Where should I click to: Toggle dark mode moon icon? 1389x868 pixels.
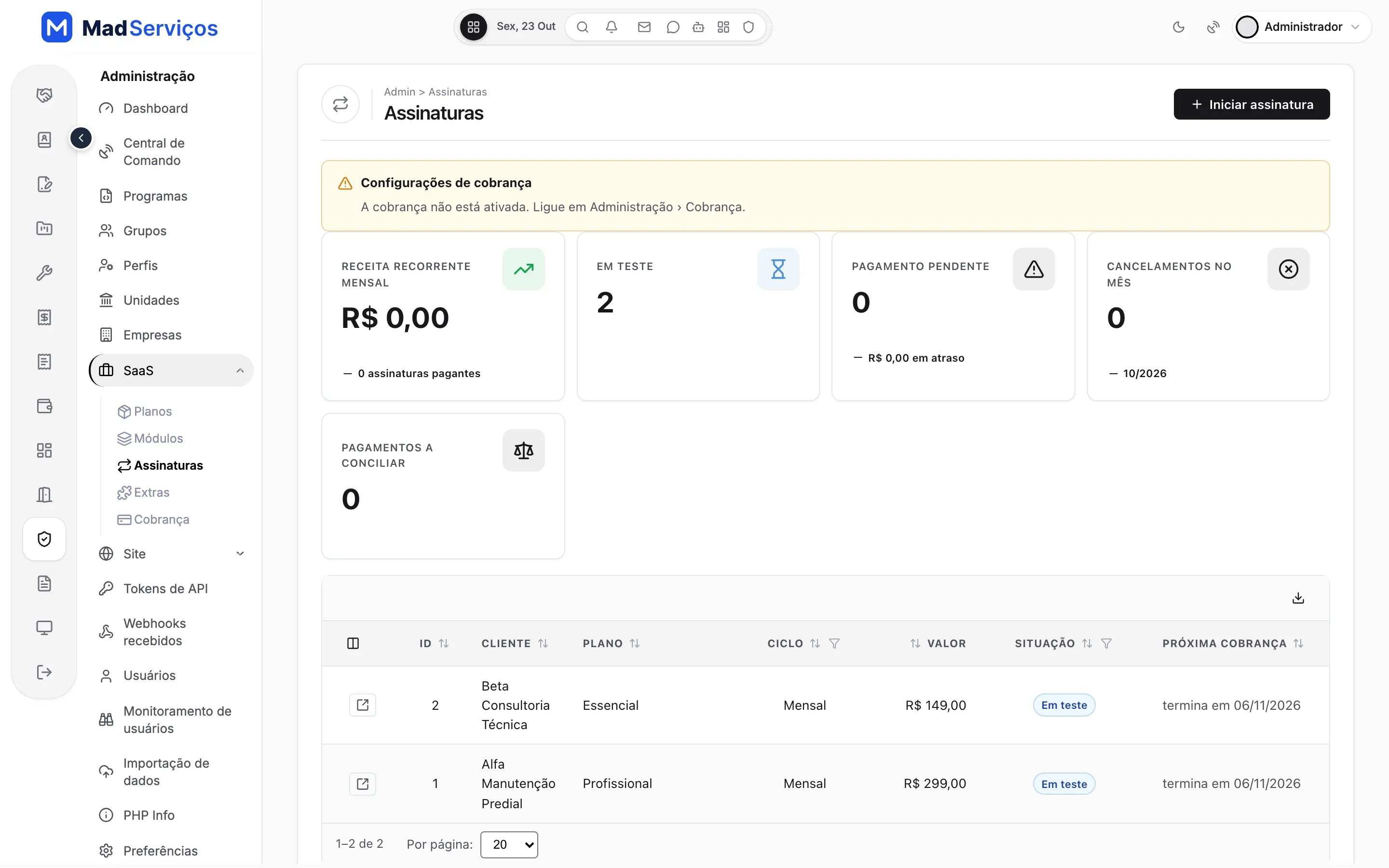coord(1178,27)
